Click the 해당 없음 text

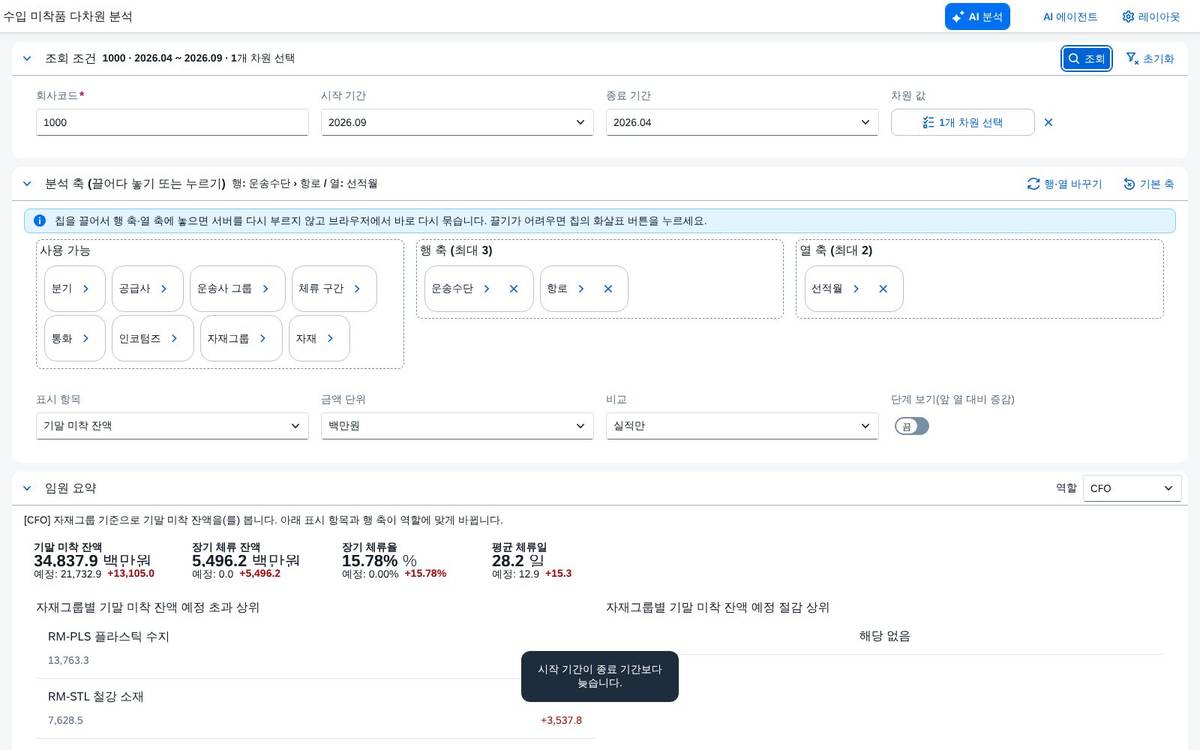click(x=885, y=636)
